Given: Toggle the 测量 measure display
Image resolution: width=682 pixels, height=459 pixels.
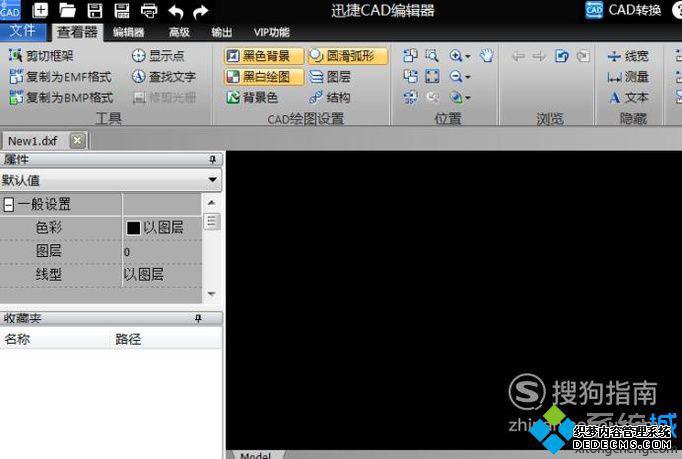Looking at the screenshot, I should (x=628, y=77).
